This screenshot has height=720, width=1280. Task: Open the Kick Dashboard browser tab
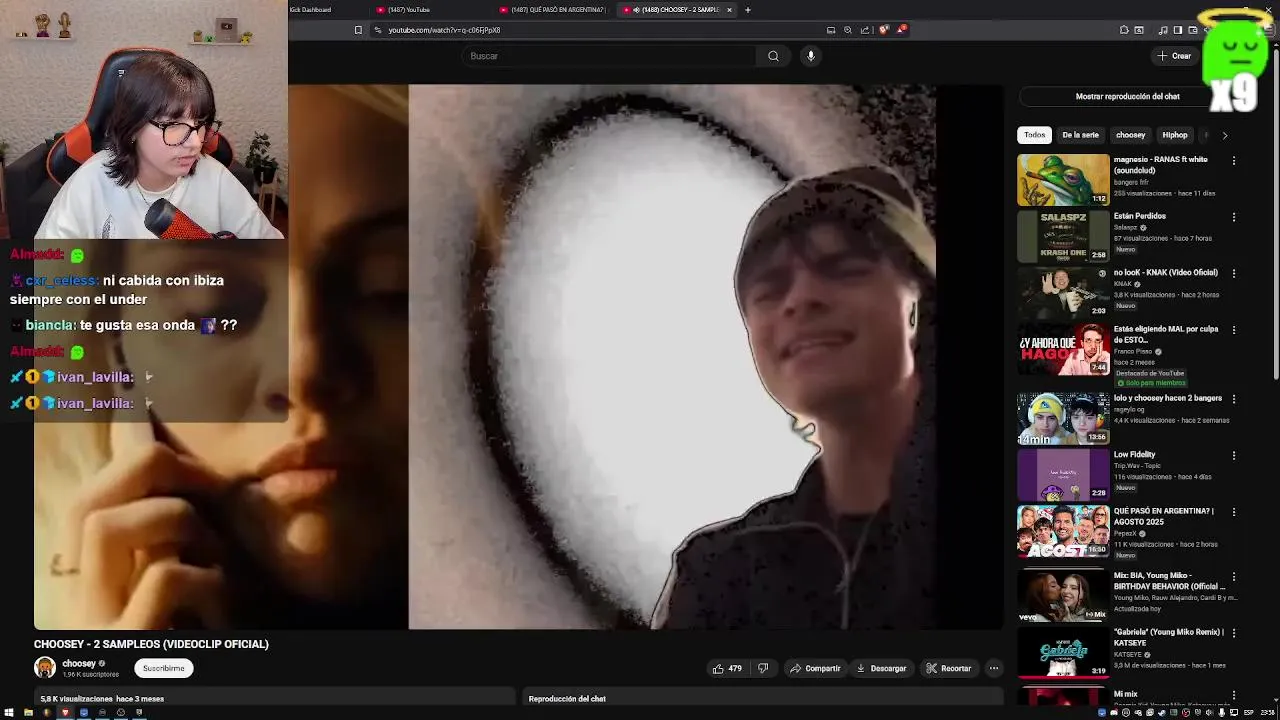coord(310,10)
